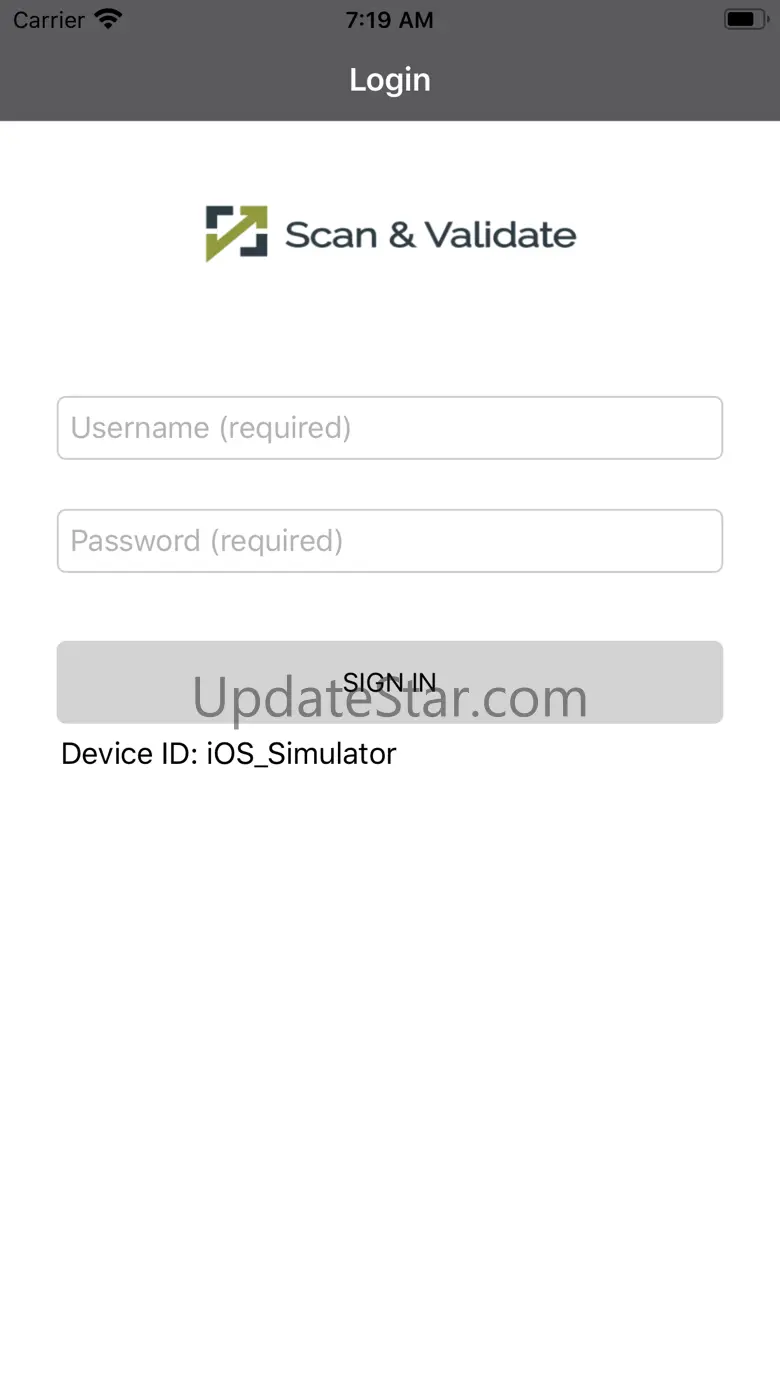
Task: Select the iOS_Simulator device ID value
Action: (302, 754)
